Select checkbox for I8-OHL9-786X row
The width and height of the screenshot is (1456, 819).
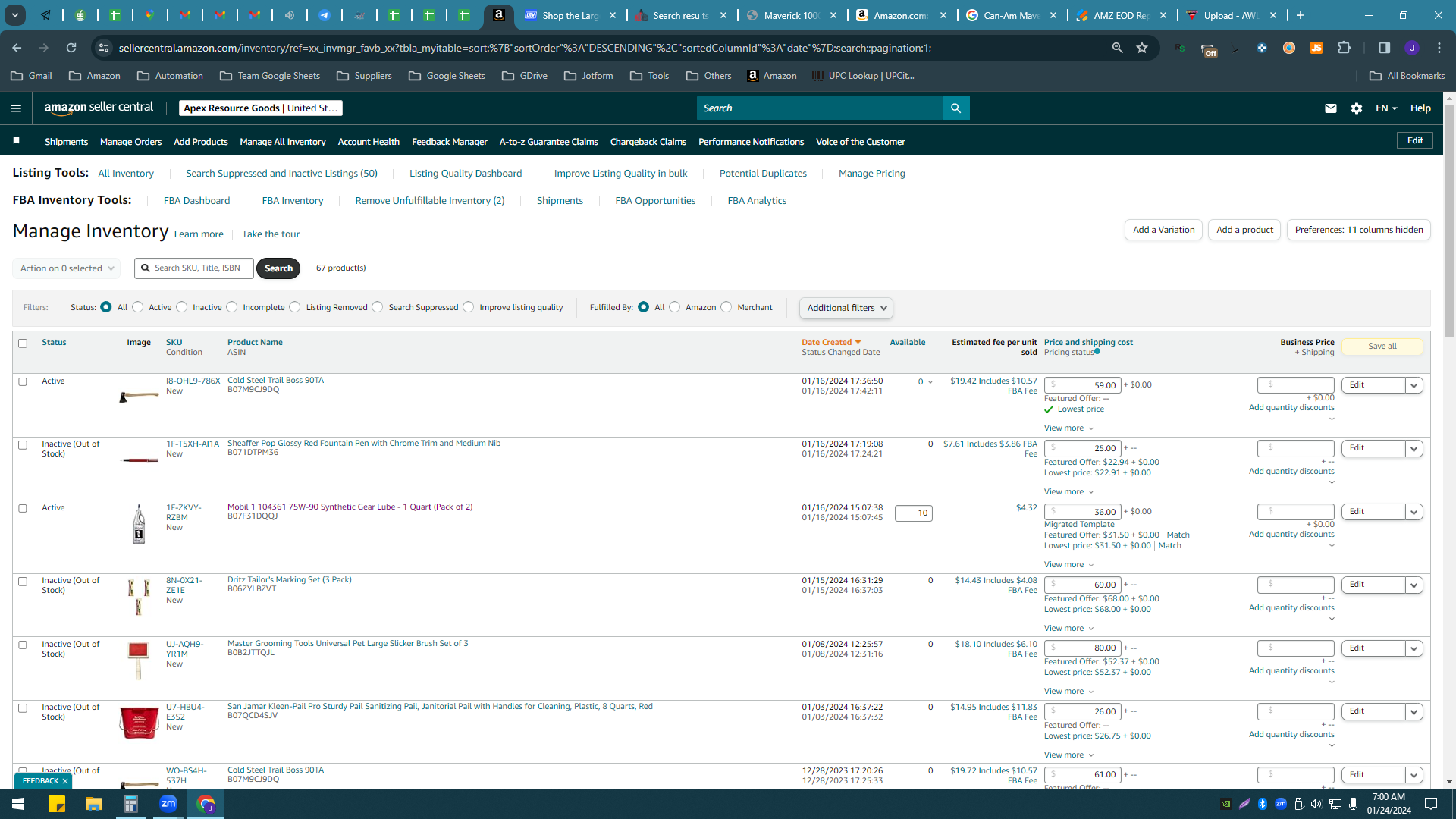[23, 382]
